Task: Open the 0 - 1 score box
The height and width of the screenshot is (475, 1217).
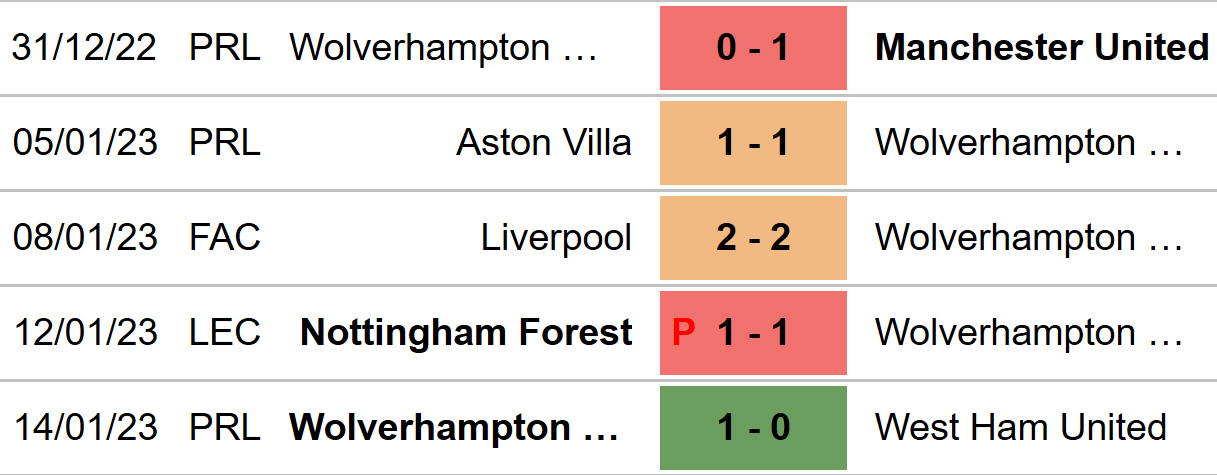Action: [753, 48]
